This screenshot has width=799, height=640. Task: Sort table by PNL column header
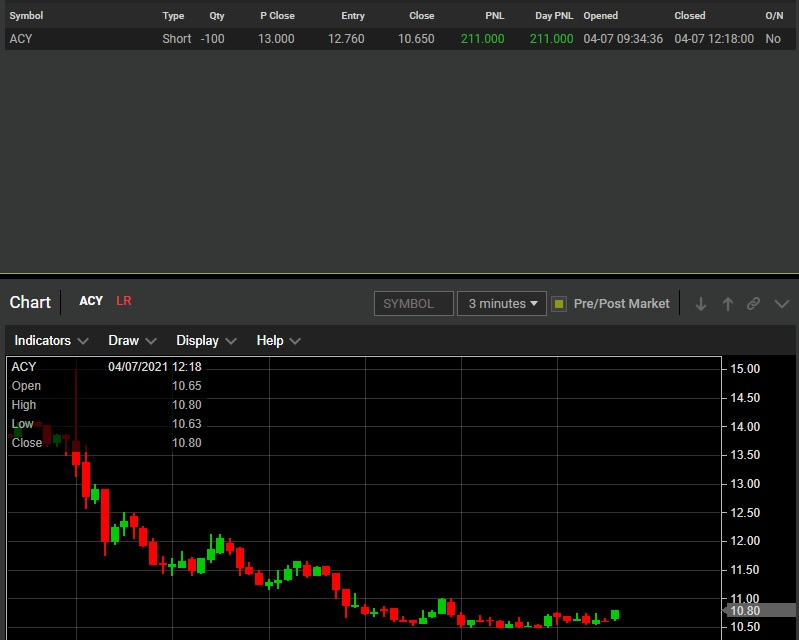click(495, 15)
